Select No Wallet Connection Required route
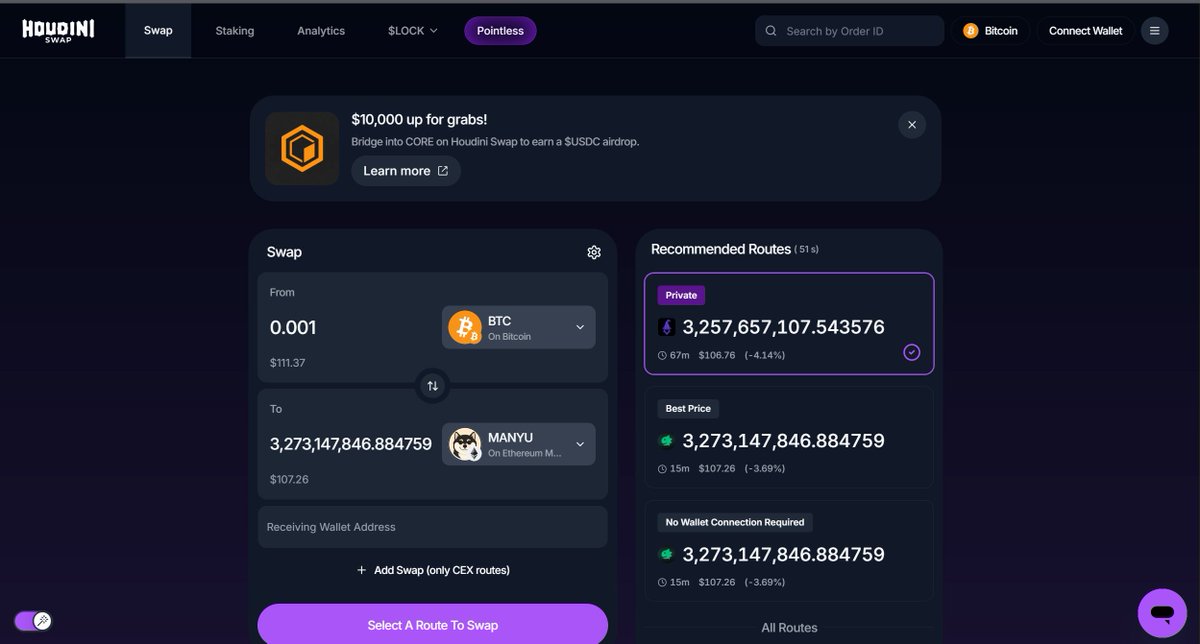Image resolution: width=1200 pixels, height=644 pixels. pyautogui.click(x=789, y=551)
